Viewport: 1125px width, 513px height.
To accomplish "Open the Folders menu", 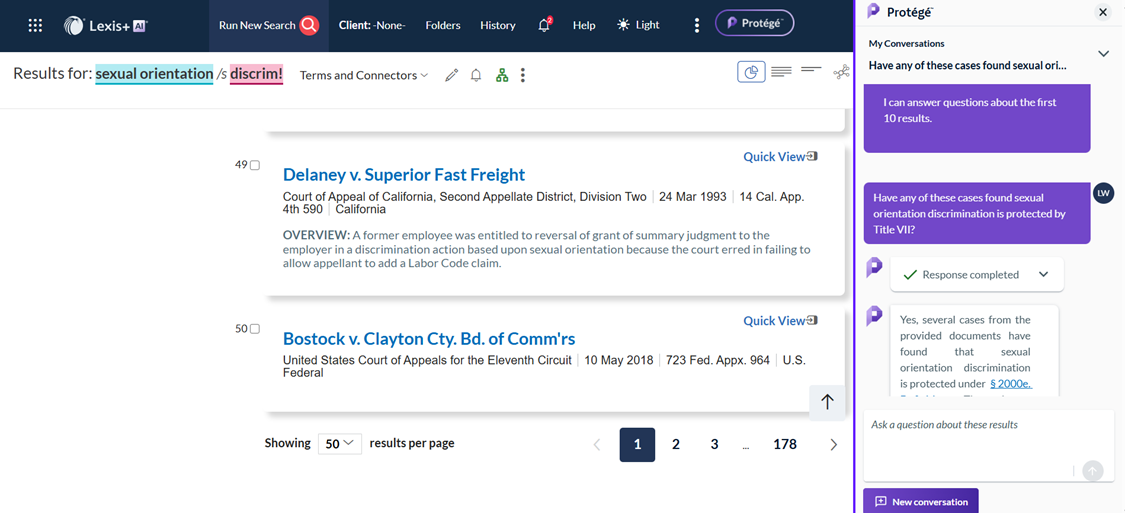I will click(x=443, y=25).
